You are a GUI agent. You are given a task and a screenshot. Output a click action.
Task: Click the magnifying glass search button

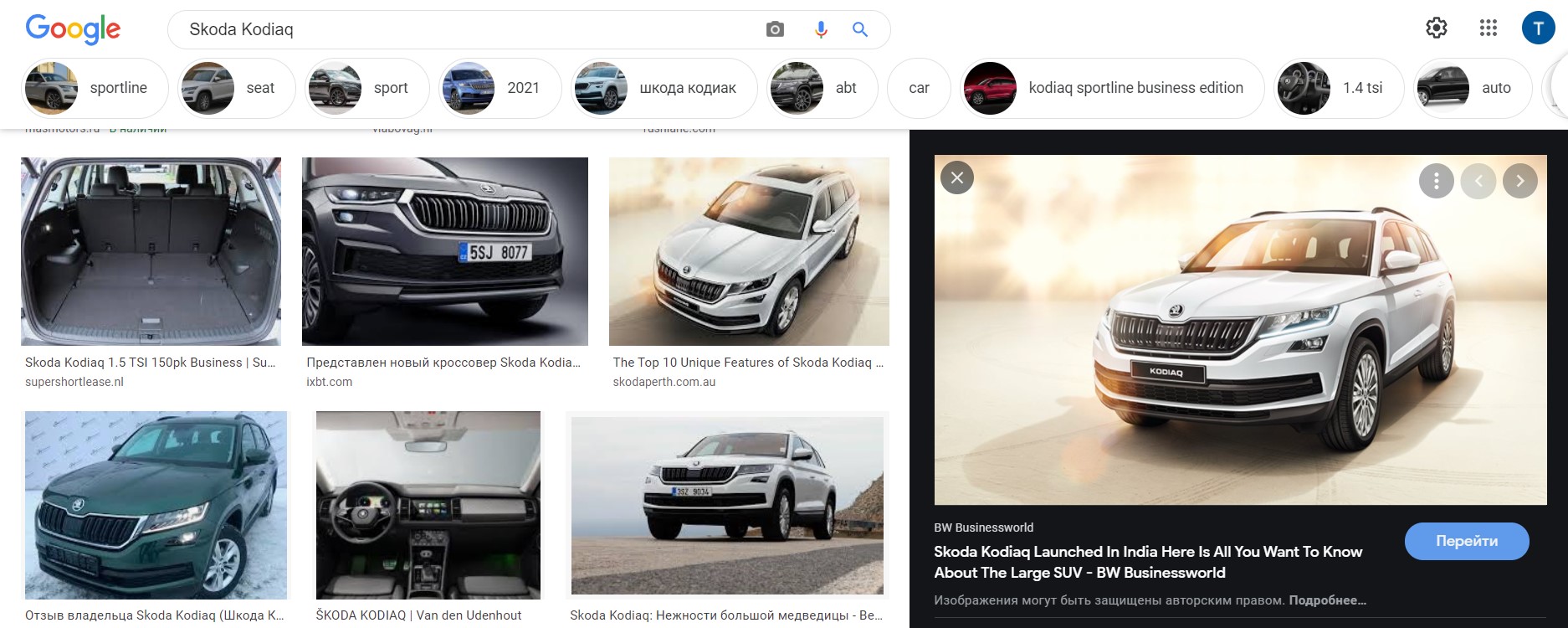(859, 29)
